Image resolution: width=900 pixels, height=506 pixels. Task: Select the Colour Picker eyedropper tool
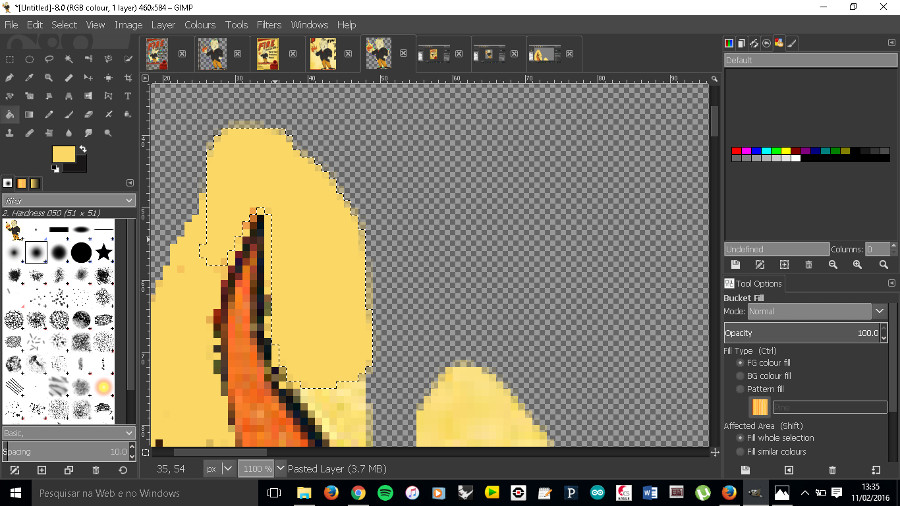point(29,77)
